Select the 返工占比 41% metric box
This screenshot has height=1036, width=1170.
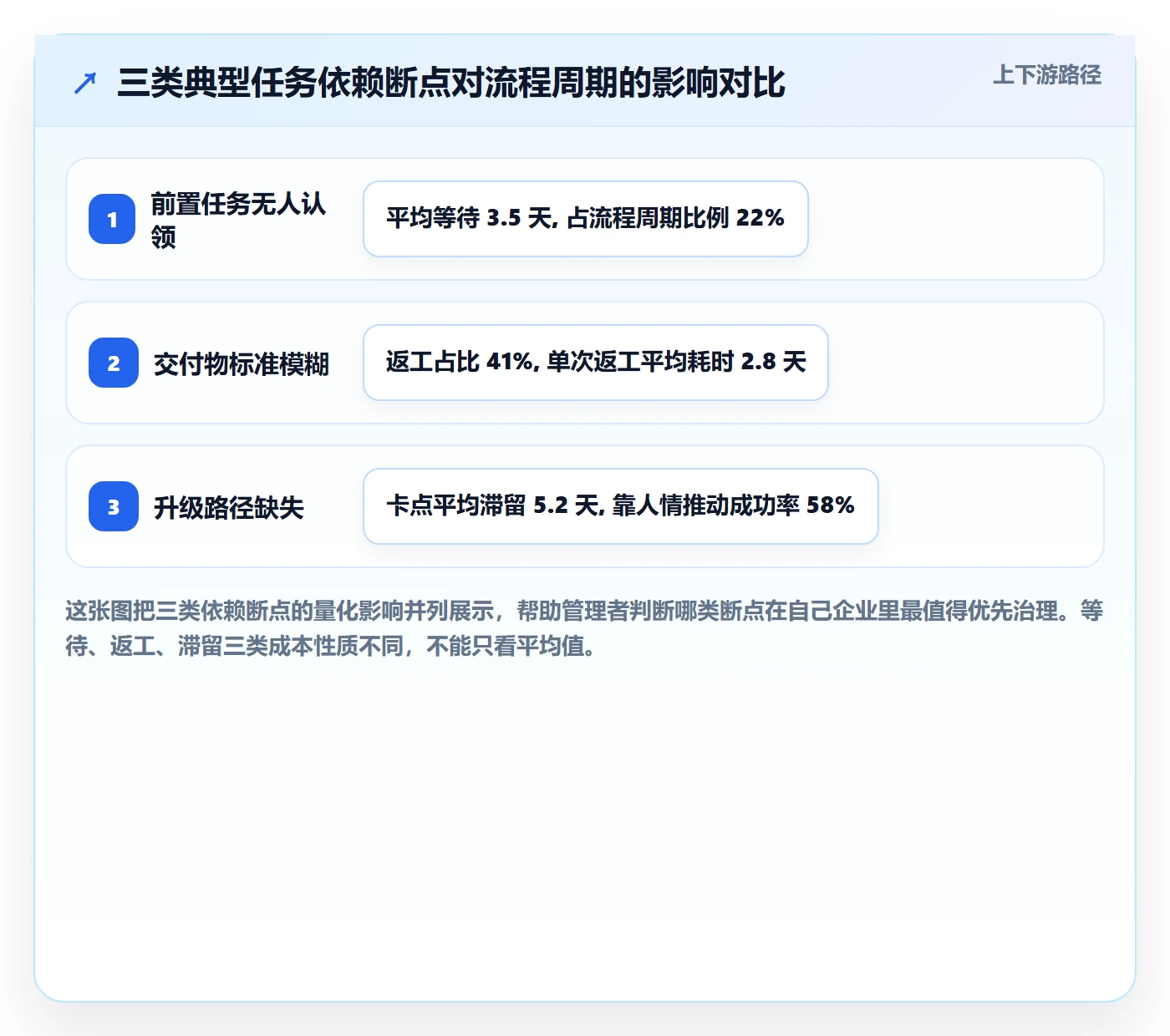tap(596, 363)
